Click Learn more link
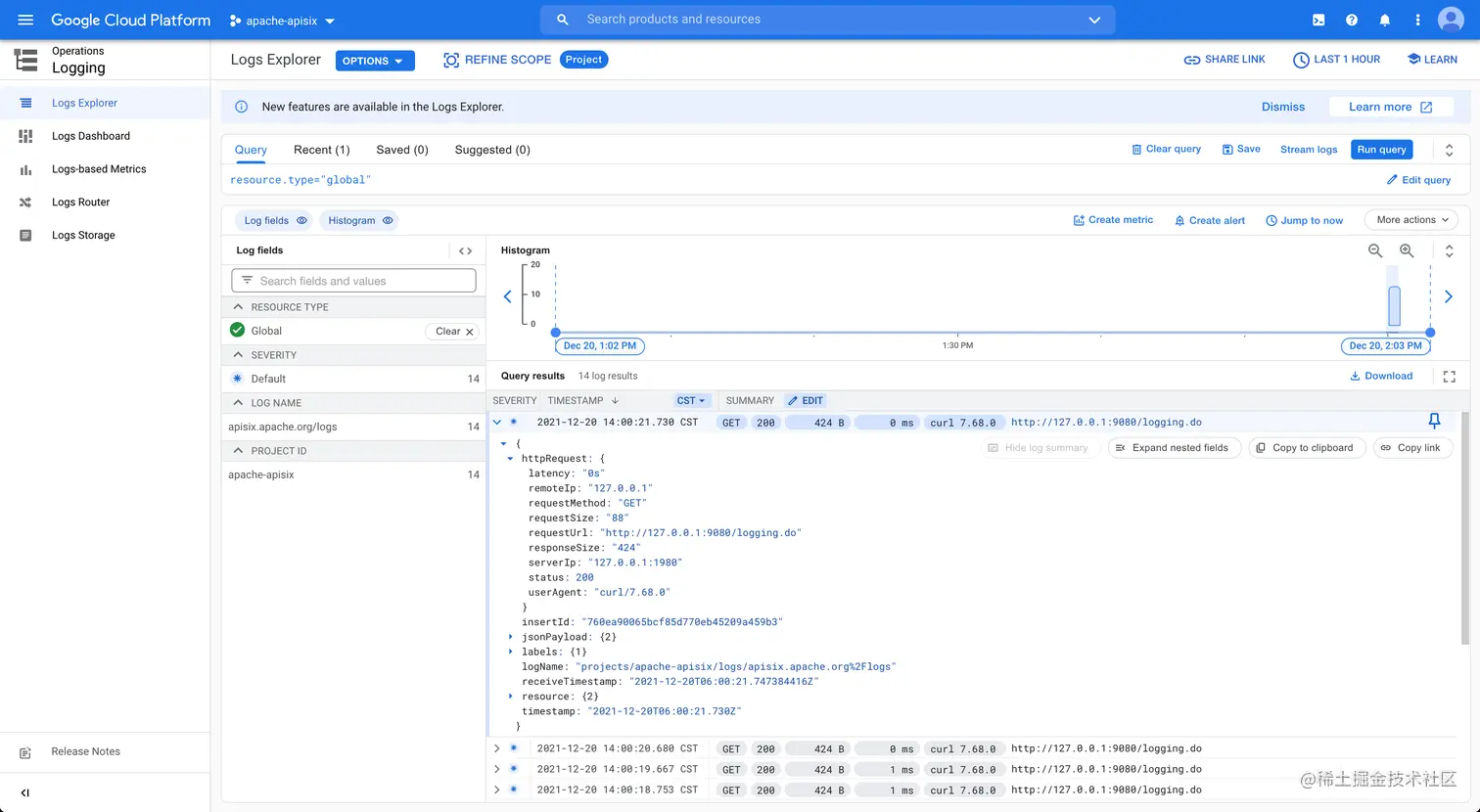 (x=1390, y=107)
